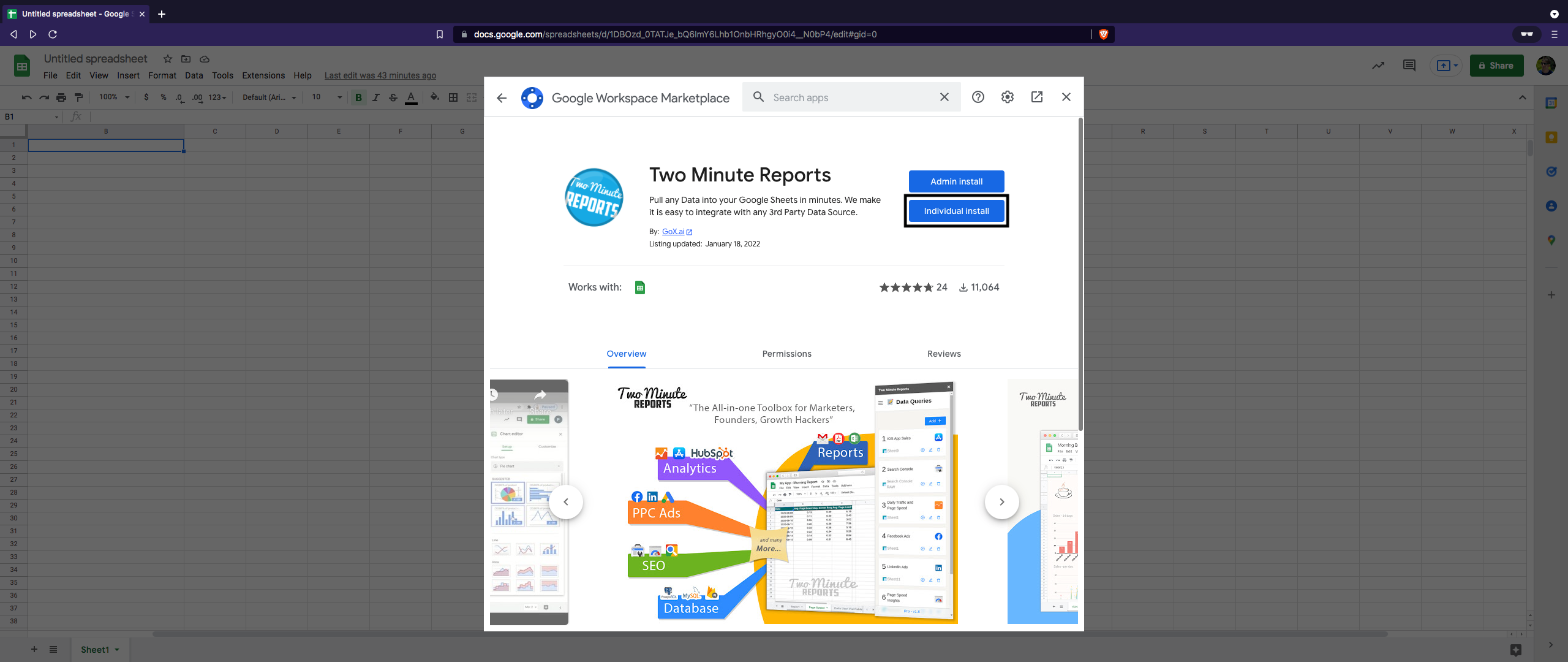Click the Brave Shields icon
This screenshot has width=1568, height=662.
coord(1104,34)
